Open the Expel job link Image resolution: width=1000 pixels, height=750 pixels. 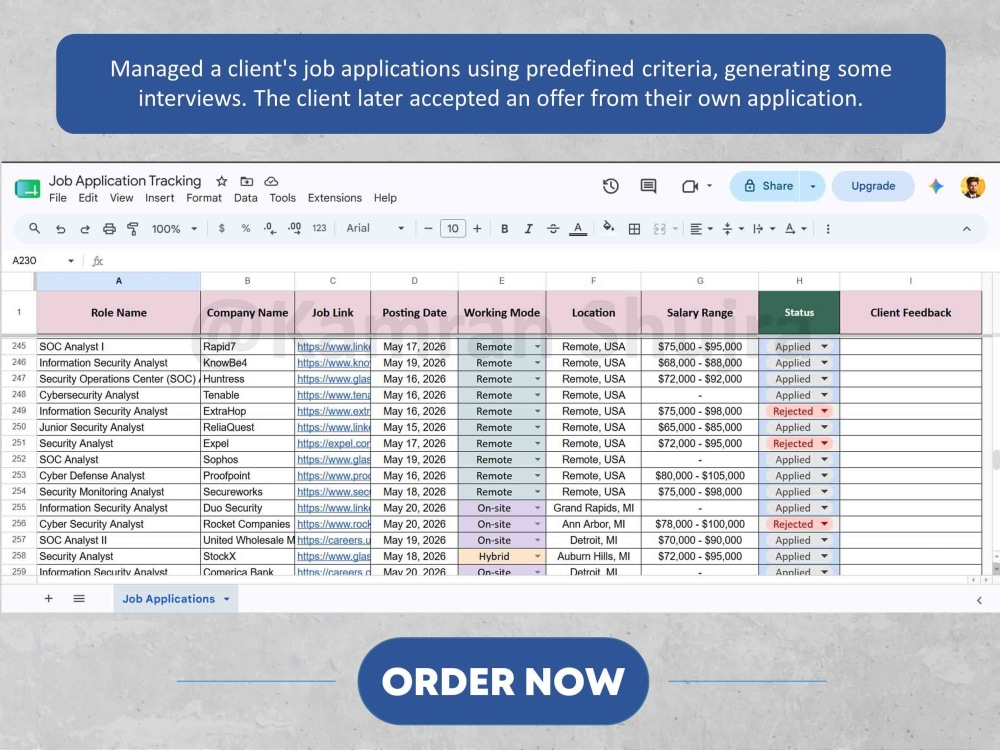(x=334, y=443)
